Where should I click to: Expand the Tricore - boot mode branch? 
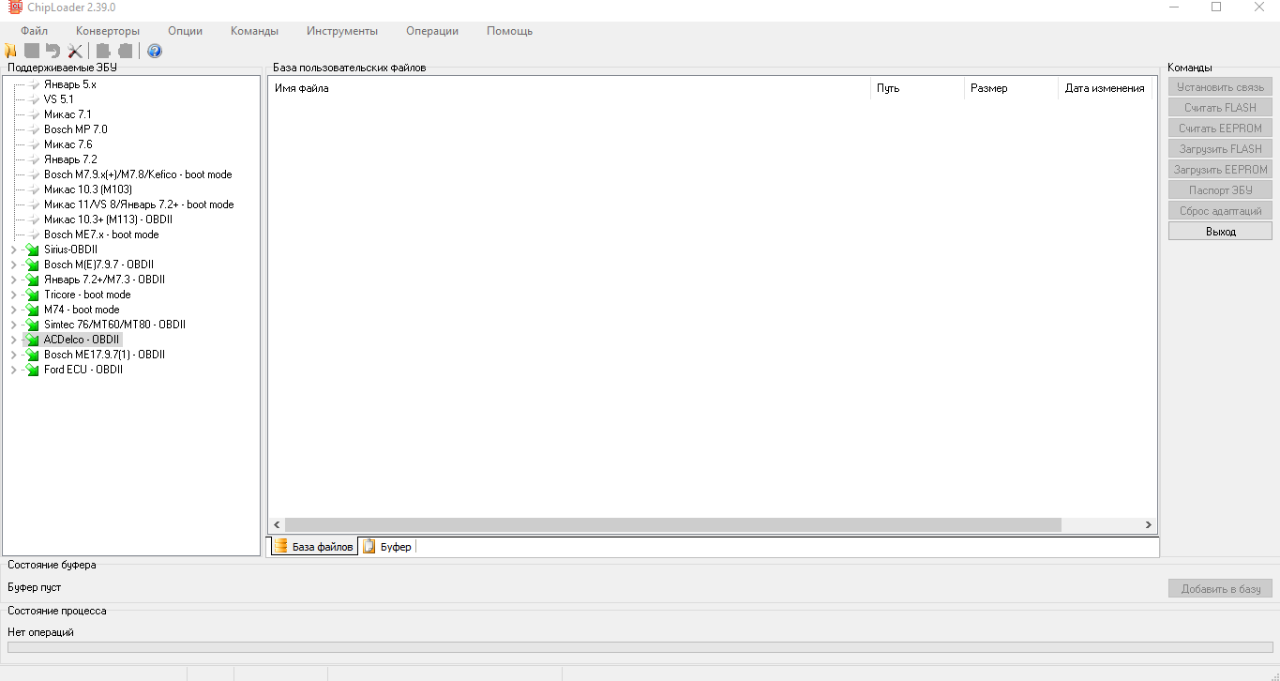[x=13, y=295]
